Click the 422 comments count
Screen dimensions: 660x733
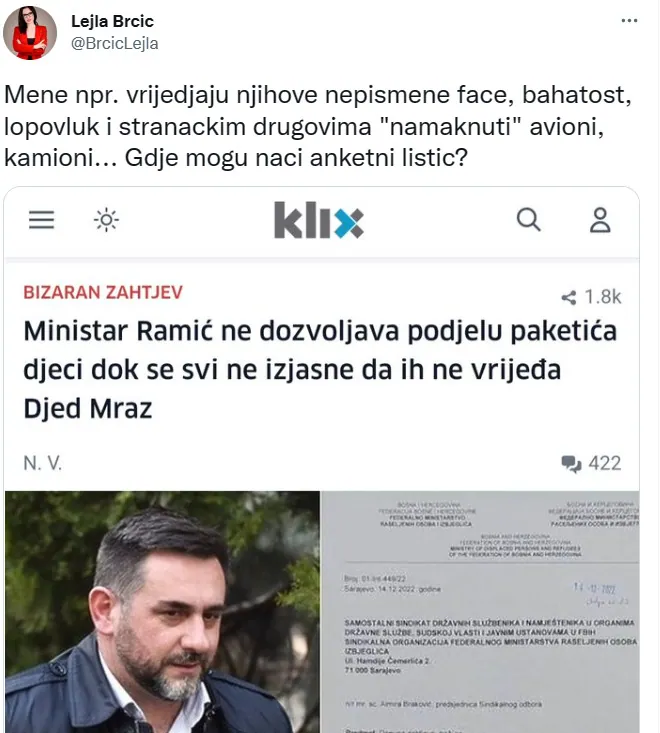605,463
